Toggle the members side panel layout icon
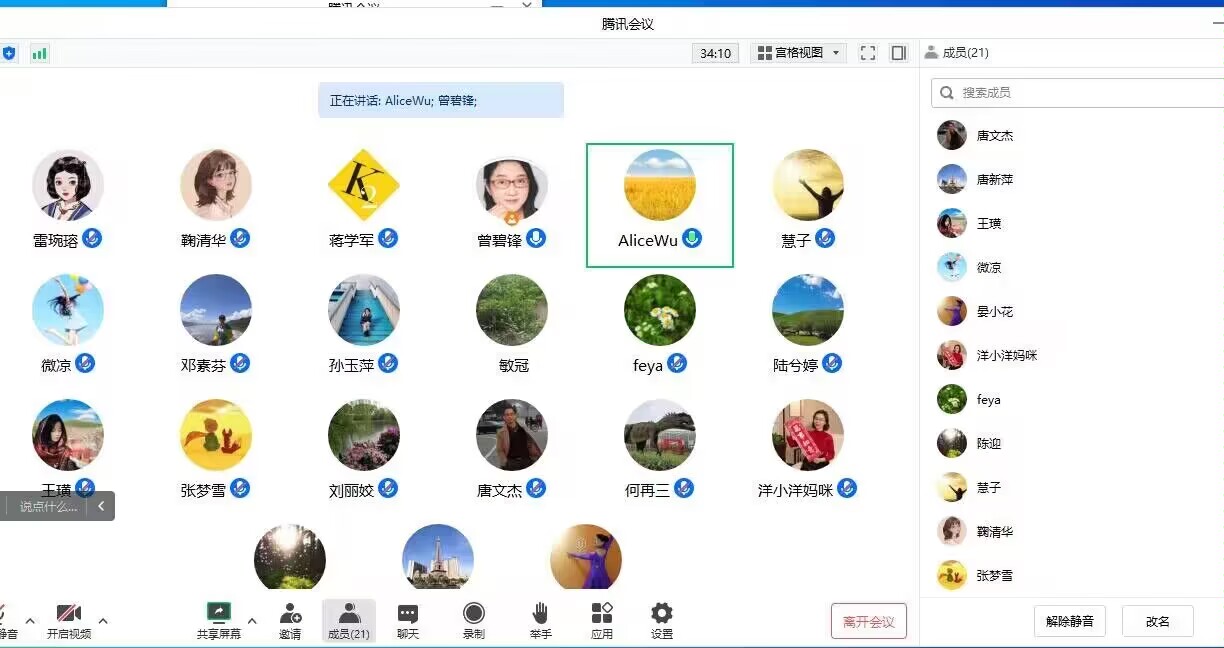The image size is (1224, 648). [x=899, y=53]
